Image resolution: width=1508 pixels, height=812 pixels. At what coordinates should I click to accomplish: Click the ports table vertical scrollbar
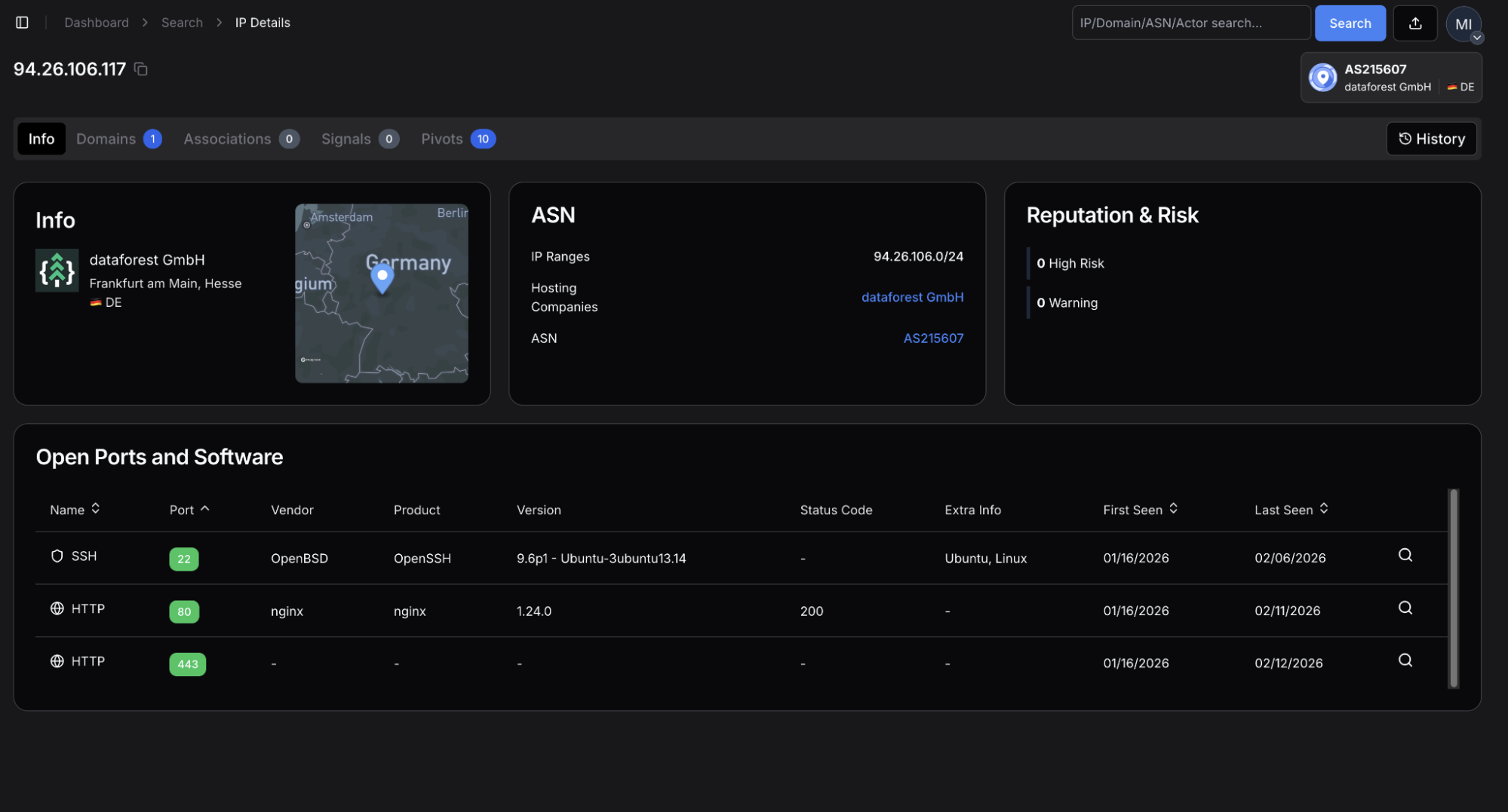1453,588
